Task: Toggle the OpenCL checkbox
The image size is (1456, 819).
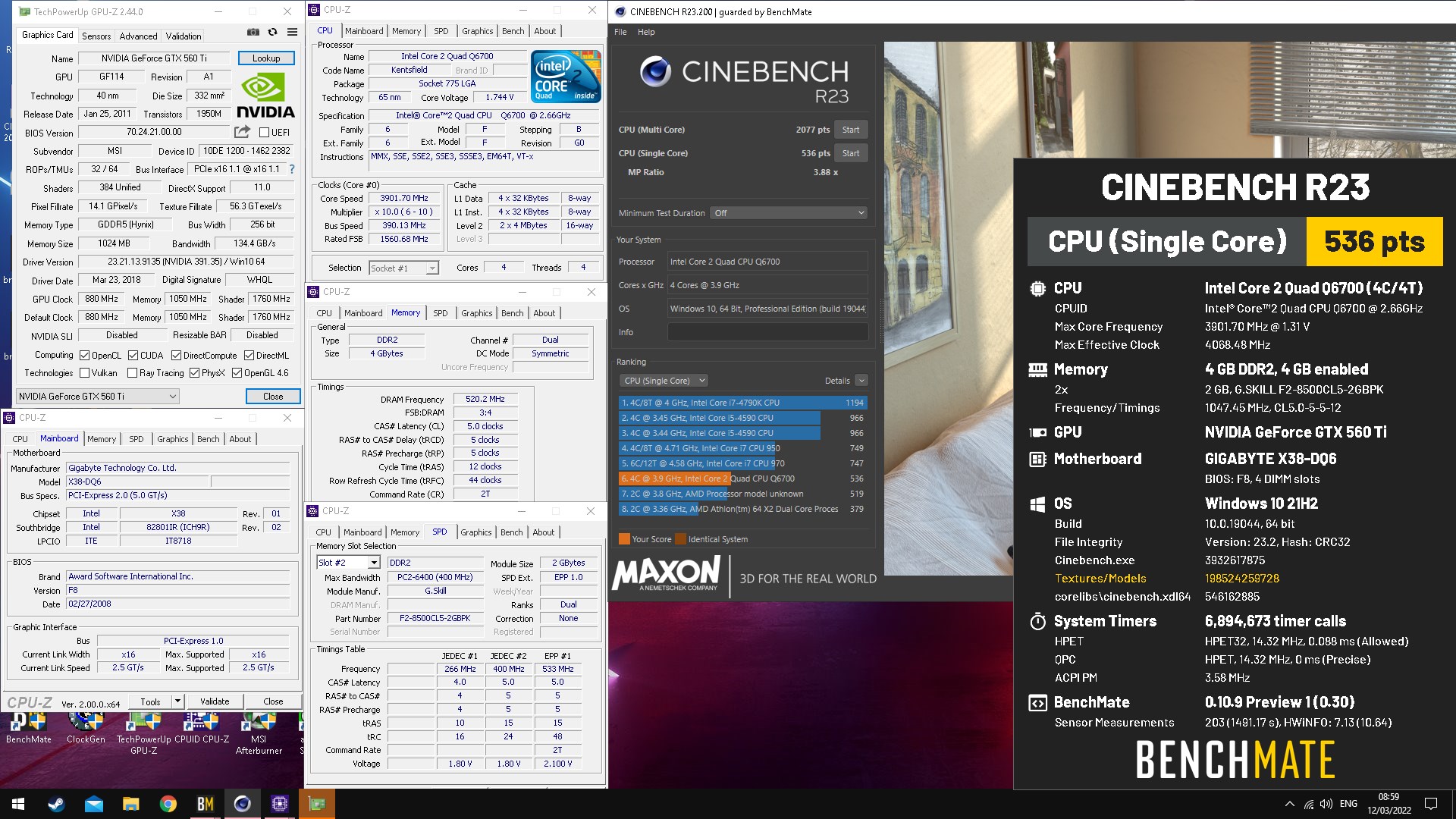Action: 85,356
